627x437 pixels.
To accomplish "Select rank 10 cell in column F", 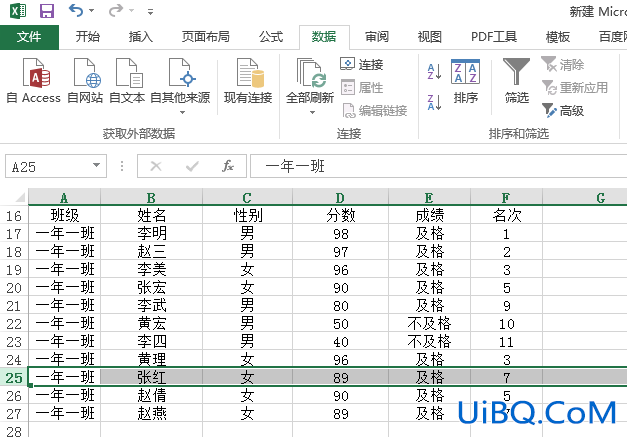I will [506, 323].
